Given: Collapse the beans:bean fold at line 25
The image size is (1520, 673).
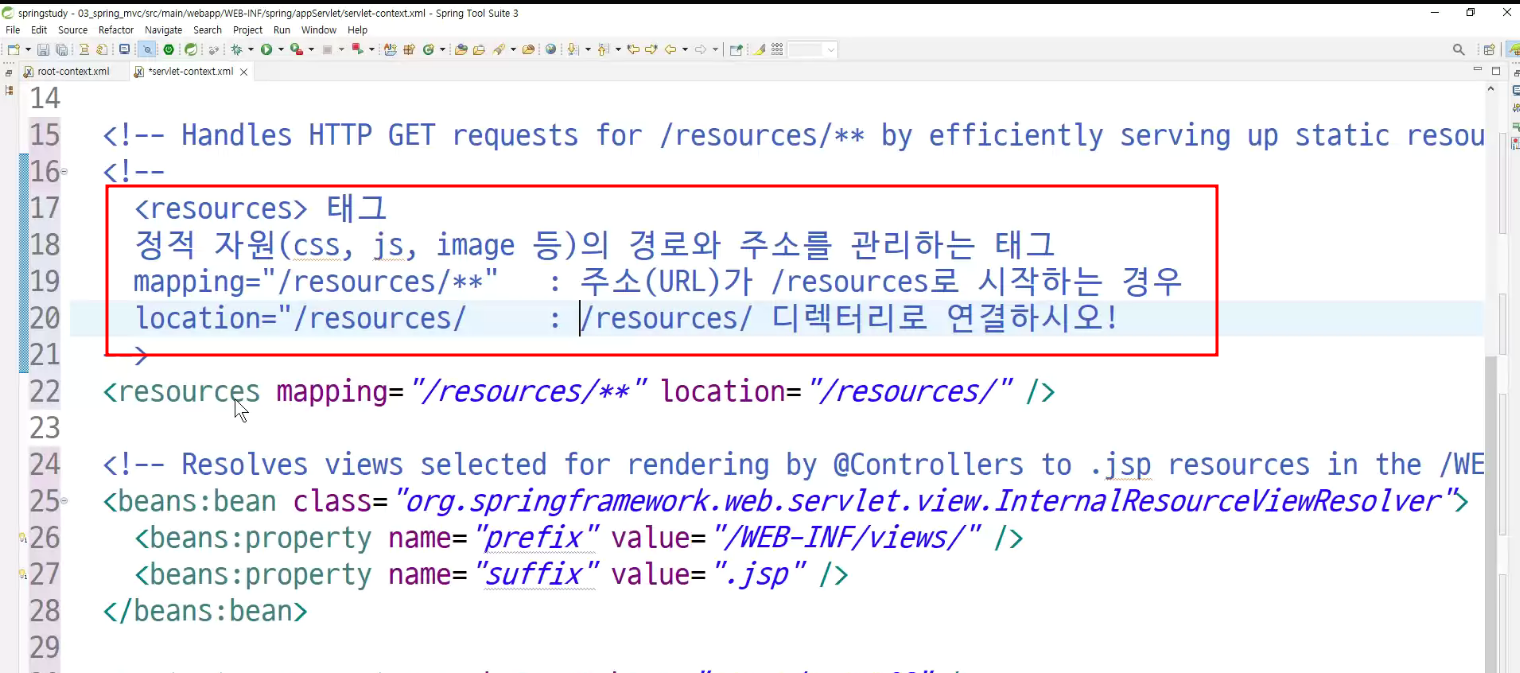Looking at the screenshot, I should (x=65, y=501).
